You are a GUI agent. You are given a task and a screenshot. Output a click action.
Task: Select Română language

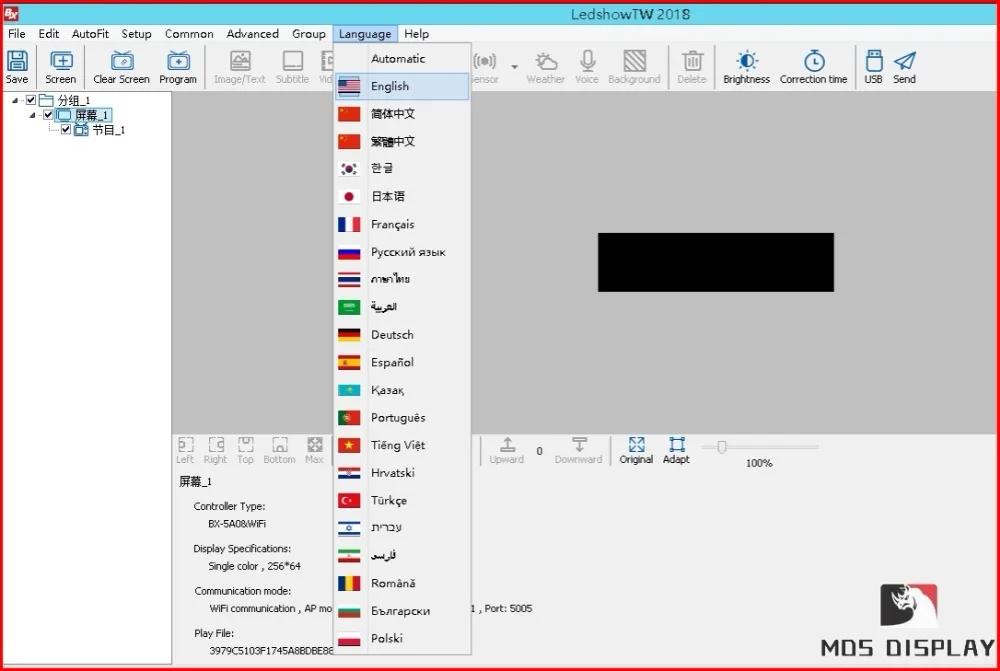(402, 583)
